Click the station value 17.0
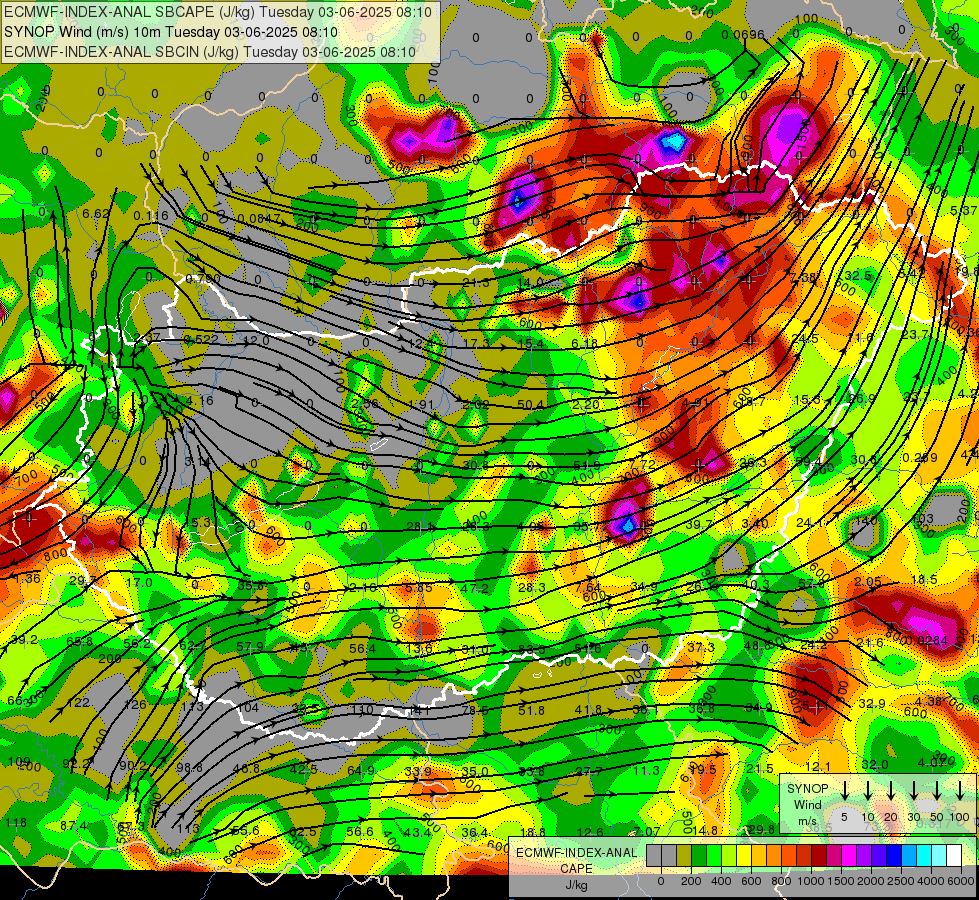The height and width of the screenshot is (900, 979). point(139,582)
